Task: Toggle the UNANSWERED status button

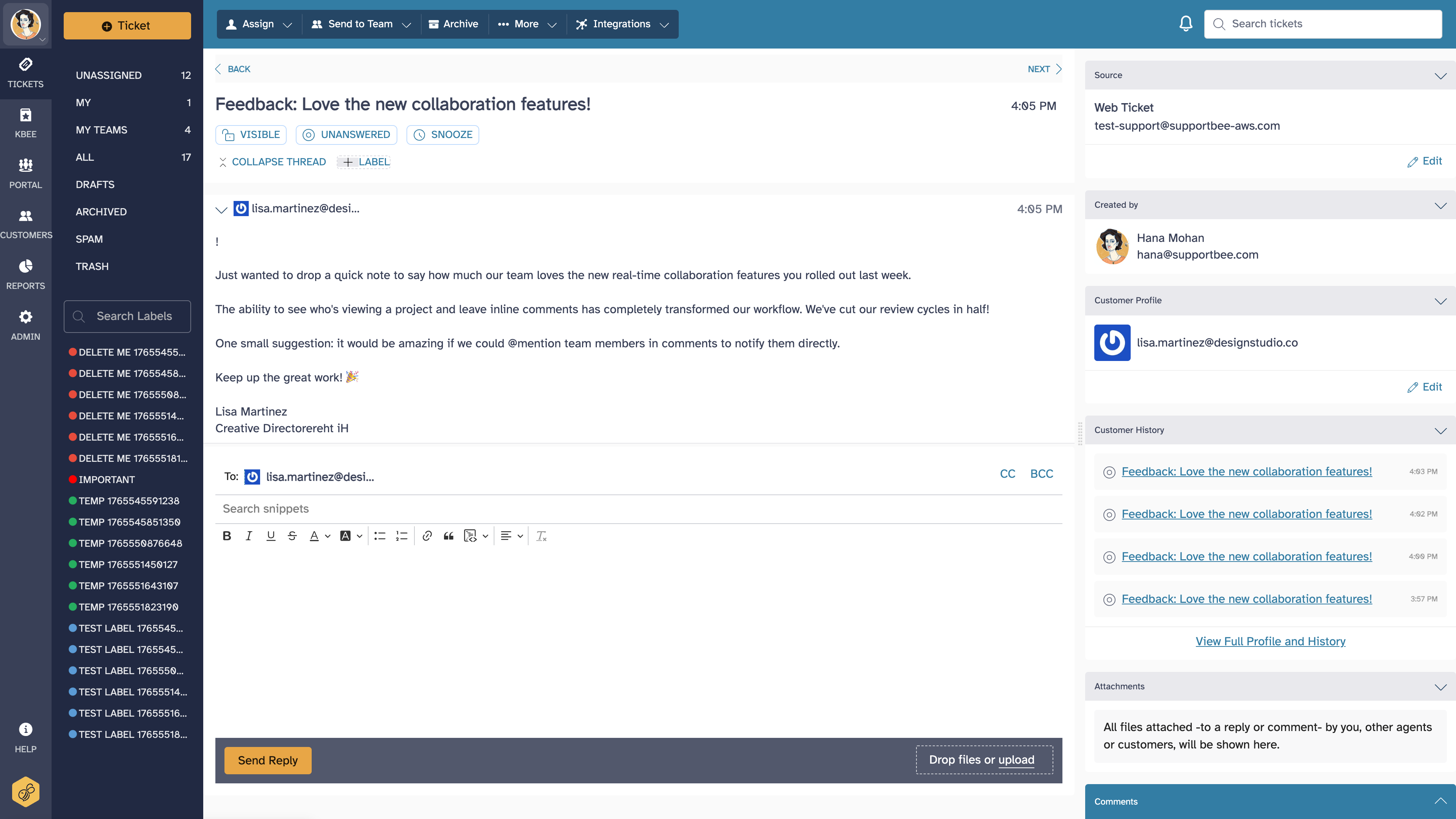Action: (x=347, y=135)
